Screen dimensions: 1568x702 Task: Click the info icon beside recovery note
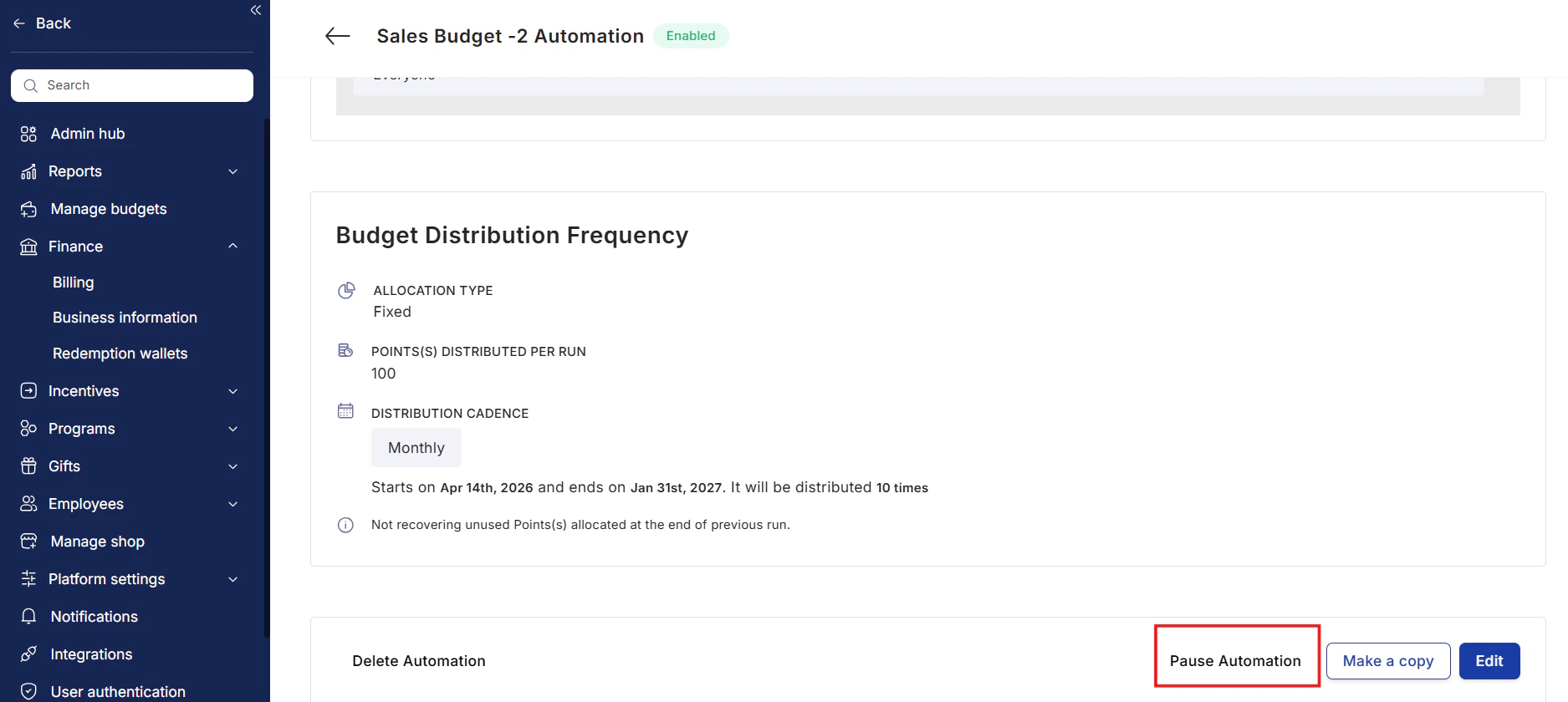345,525
